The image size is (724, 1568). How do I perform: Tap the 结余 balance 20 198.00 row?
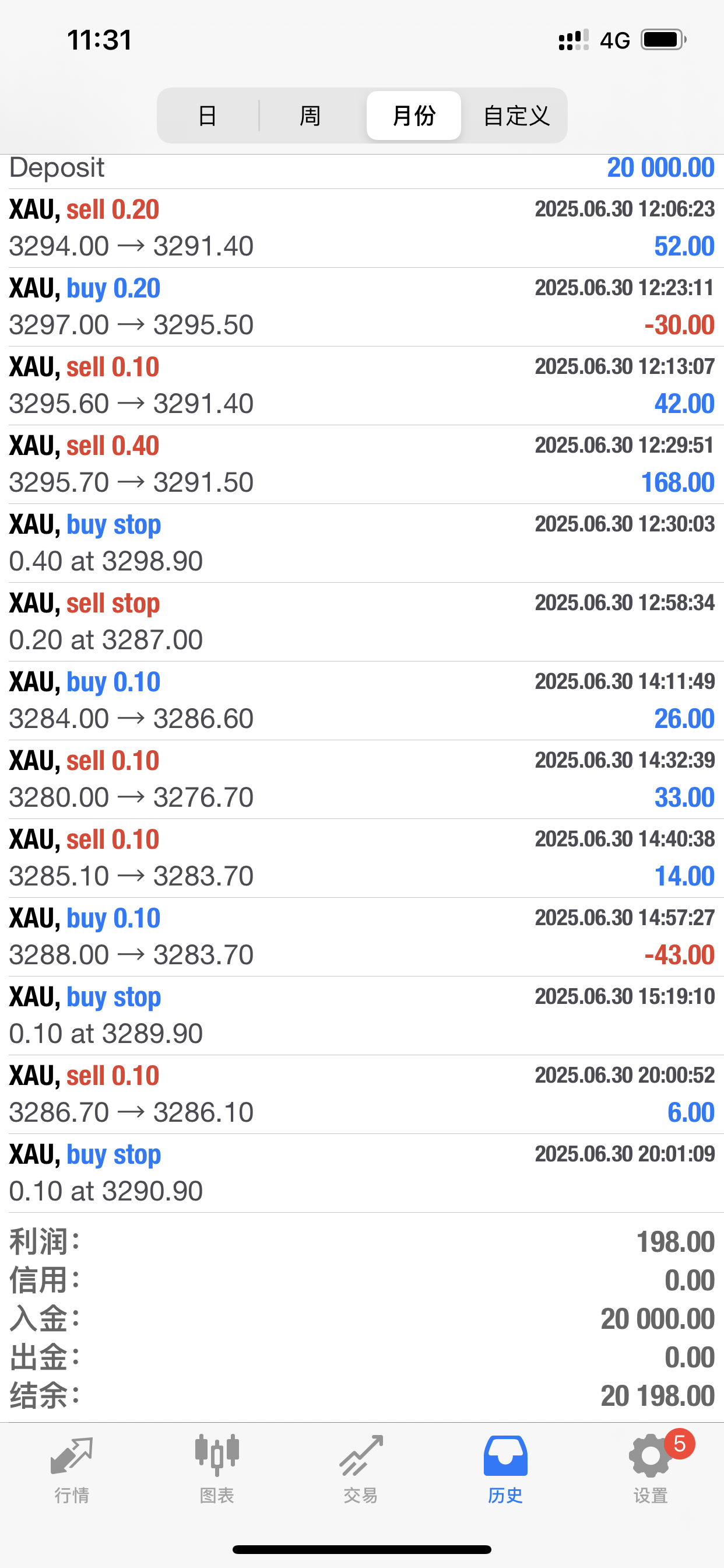click(x=362, y=1396)
